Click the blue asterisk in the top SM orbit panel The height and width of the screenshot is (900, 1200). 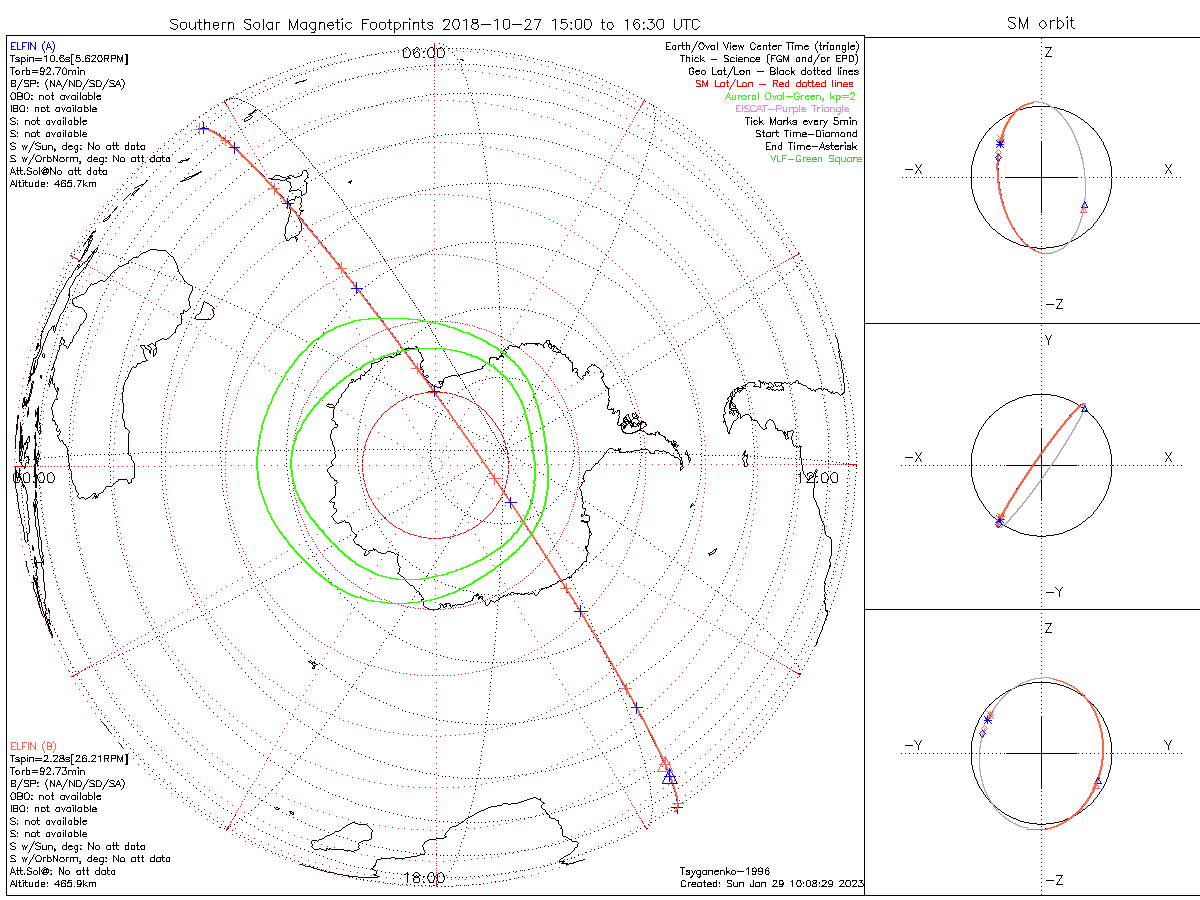999,145
